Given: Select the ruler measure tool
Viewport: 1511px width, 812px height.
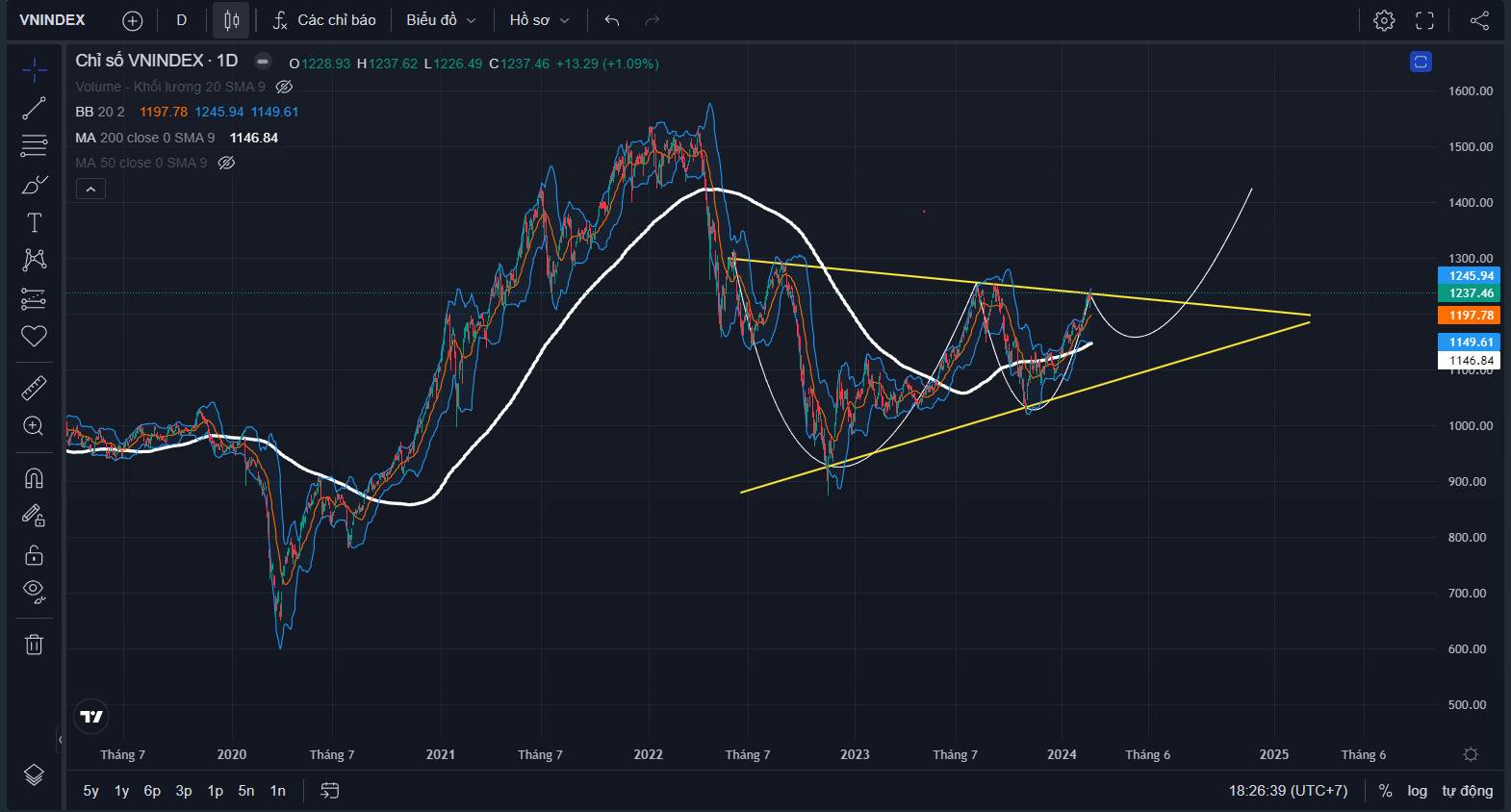Looking at the screenshot, I should (34, 388).
